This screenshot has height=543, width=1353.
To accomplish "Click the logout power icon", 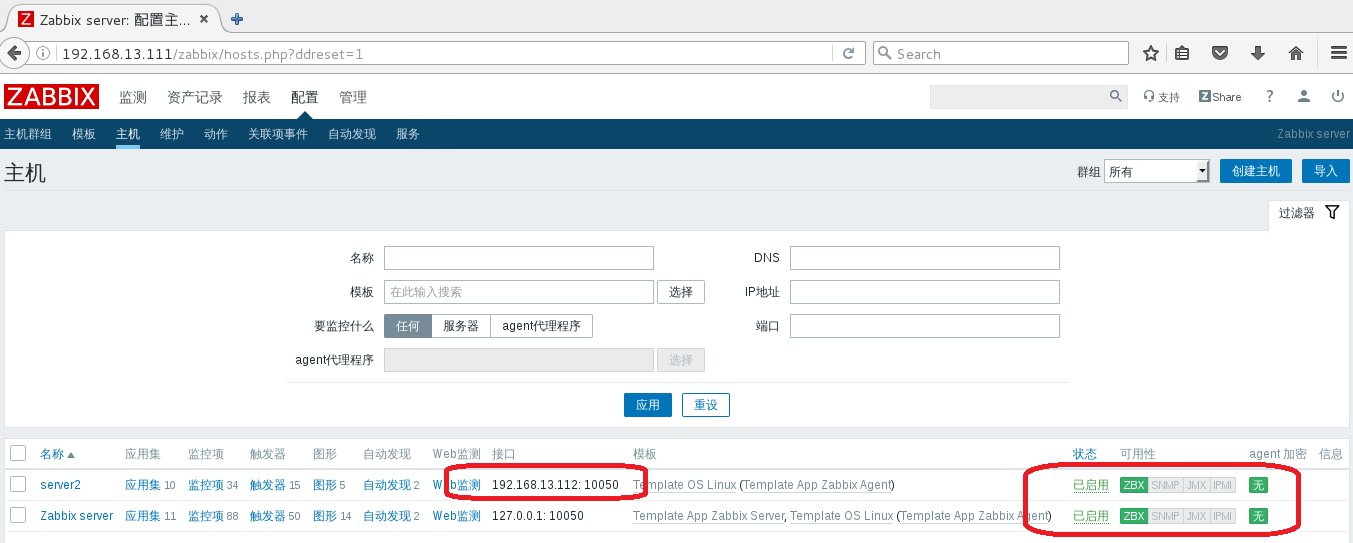I will (x=1338, y=97).
